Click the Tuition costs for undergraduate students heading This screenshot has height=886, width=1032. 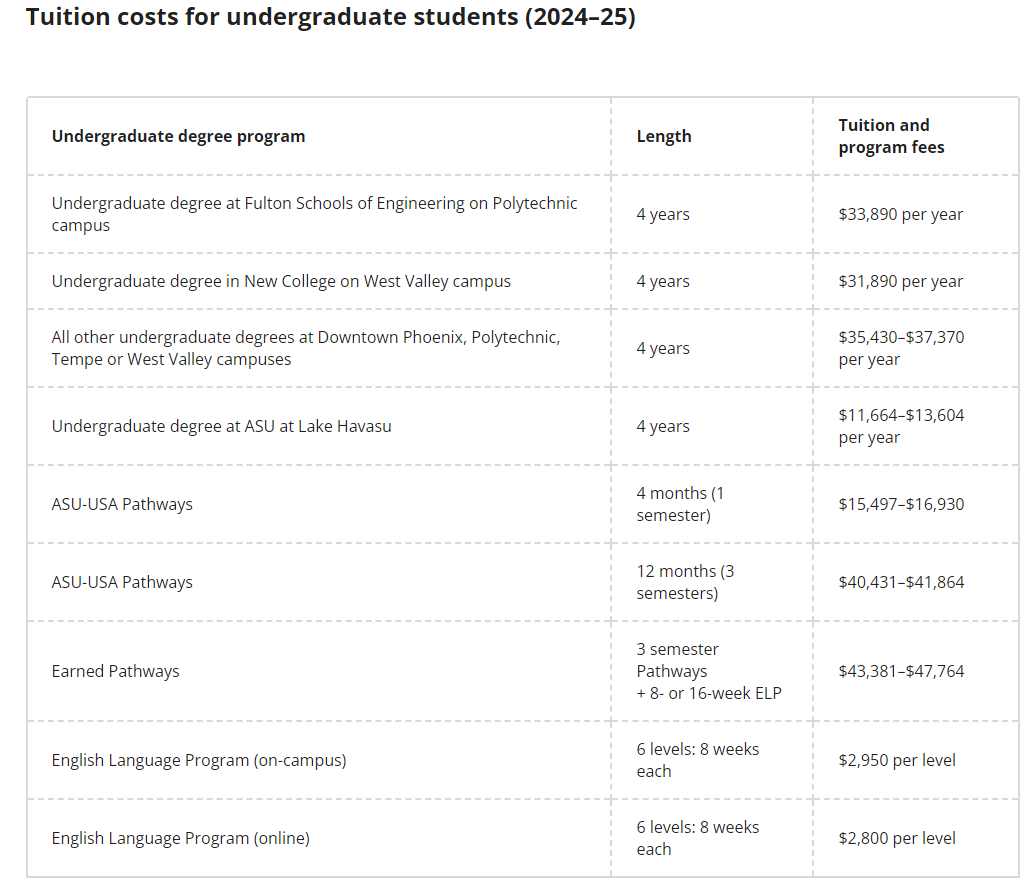pos(330,18)
